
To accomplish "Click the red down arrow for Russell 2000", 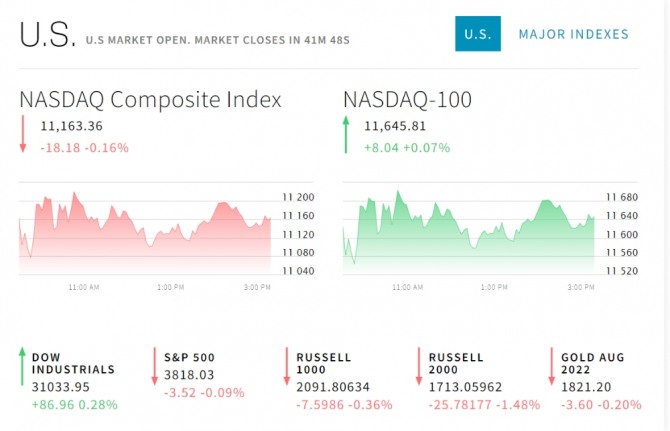I will pos(419,366).
